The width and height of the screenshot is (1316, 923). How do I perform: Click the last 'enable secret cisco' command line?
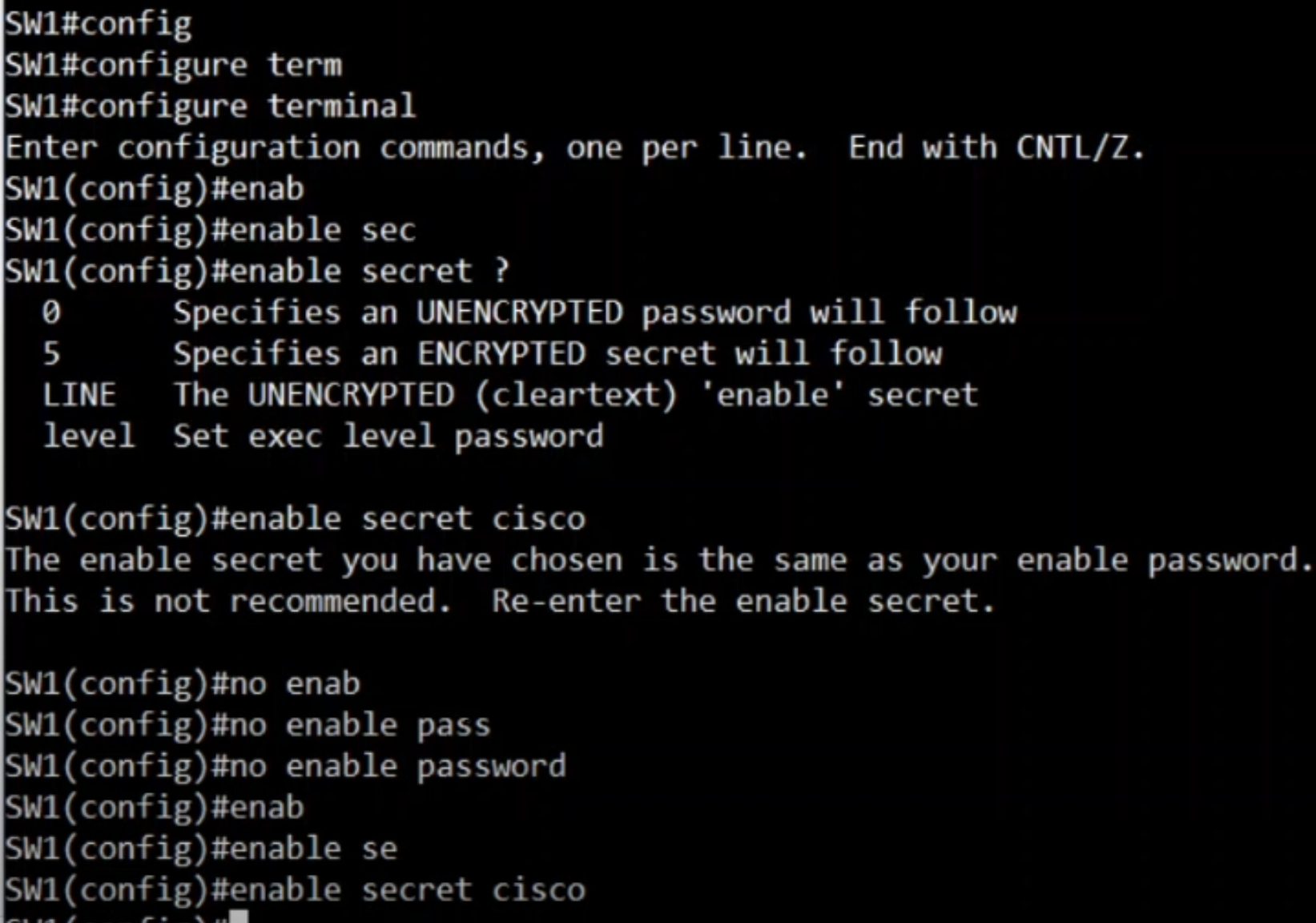click(296, 890)
